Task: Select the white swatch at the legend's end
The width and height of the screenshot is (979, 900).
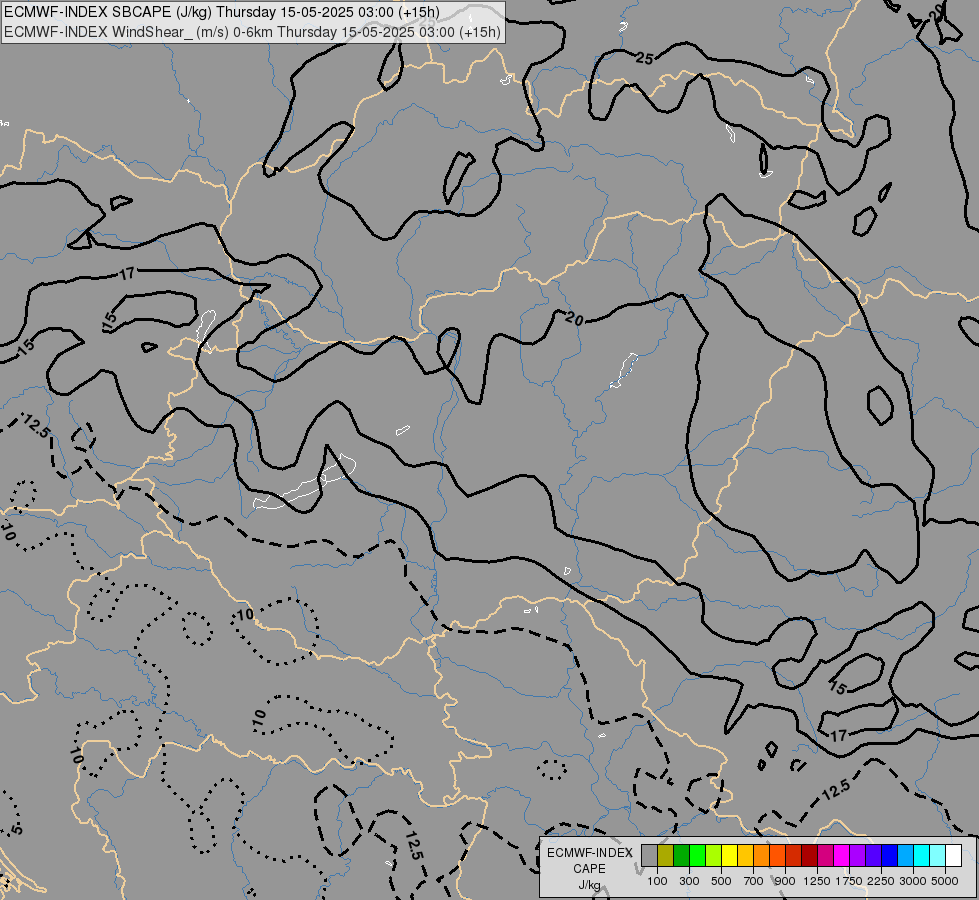Action: coord(953,856)
